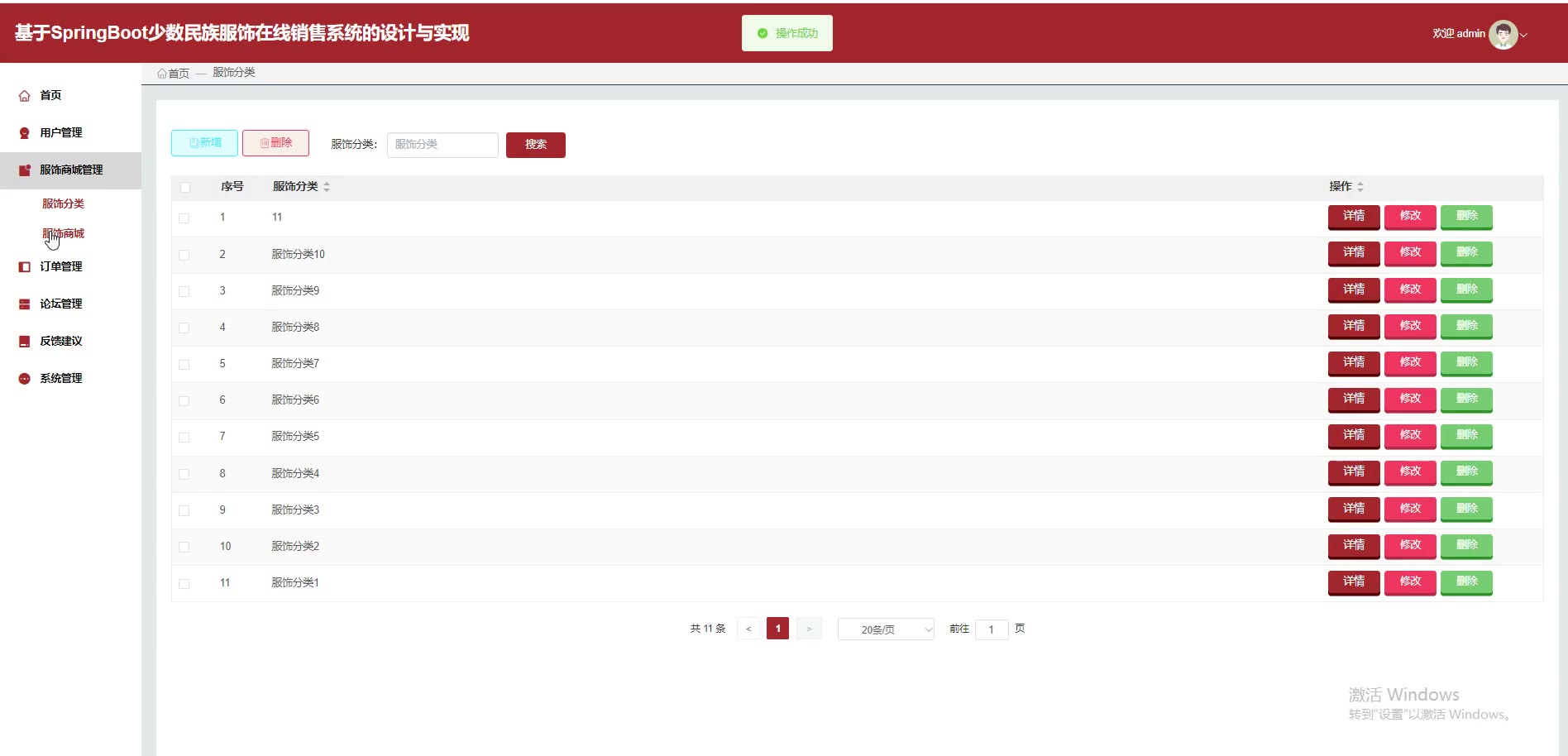1568x756 pixels.
Task: Sort by the 操作 column arrows
Action: click(x=1360, y=187)
